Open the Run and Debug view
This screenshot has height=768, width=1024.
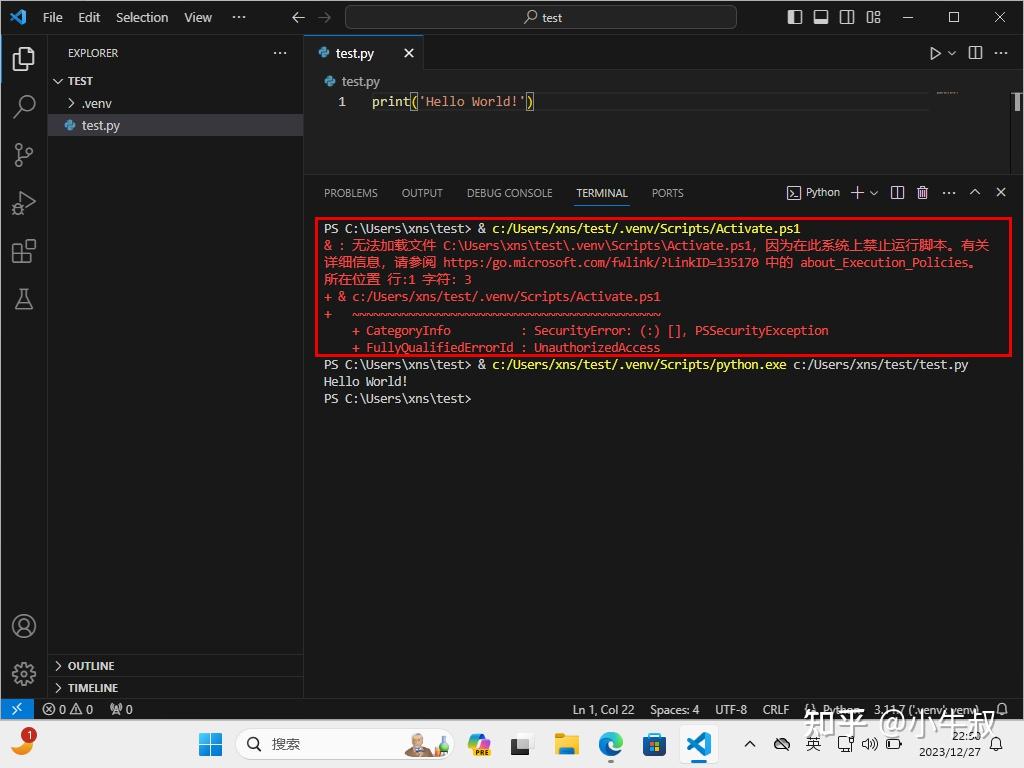tap(24, 203)
